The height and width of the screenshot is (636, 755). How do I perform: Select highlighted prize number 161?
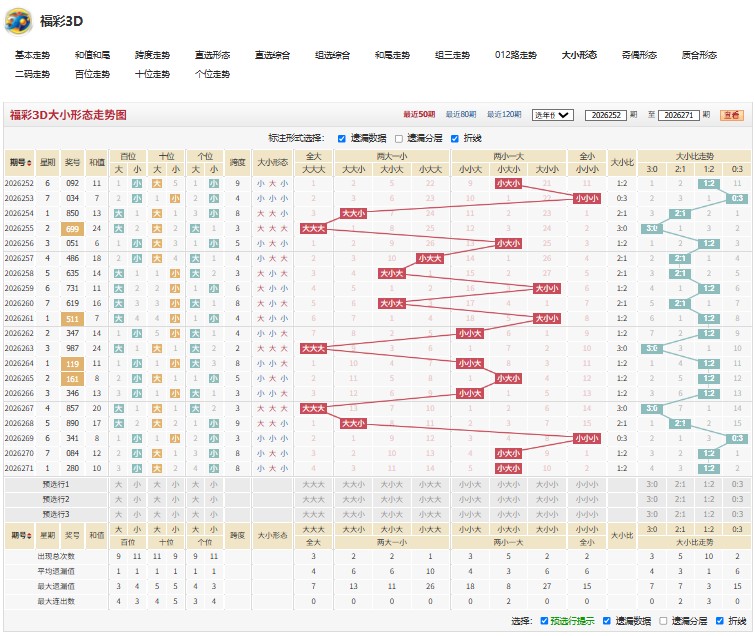point(72,379)
